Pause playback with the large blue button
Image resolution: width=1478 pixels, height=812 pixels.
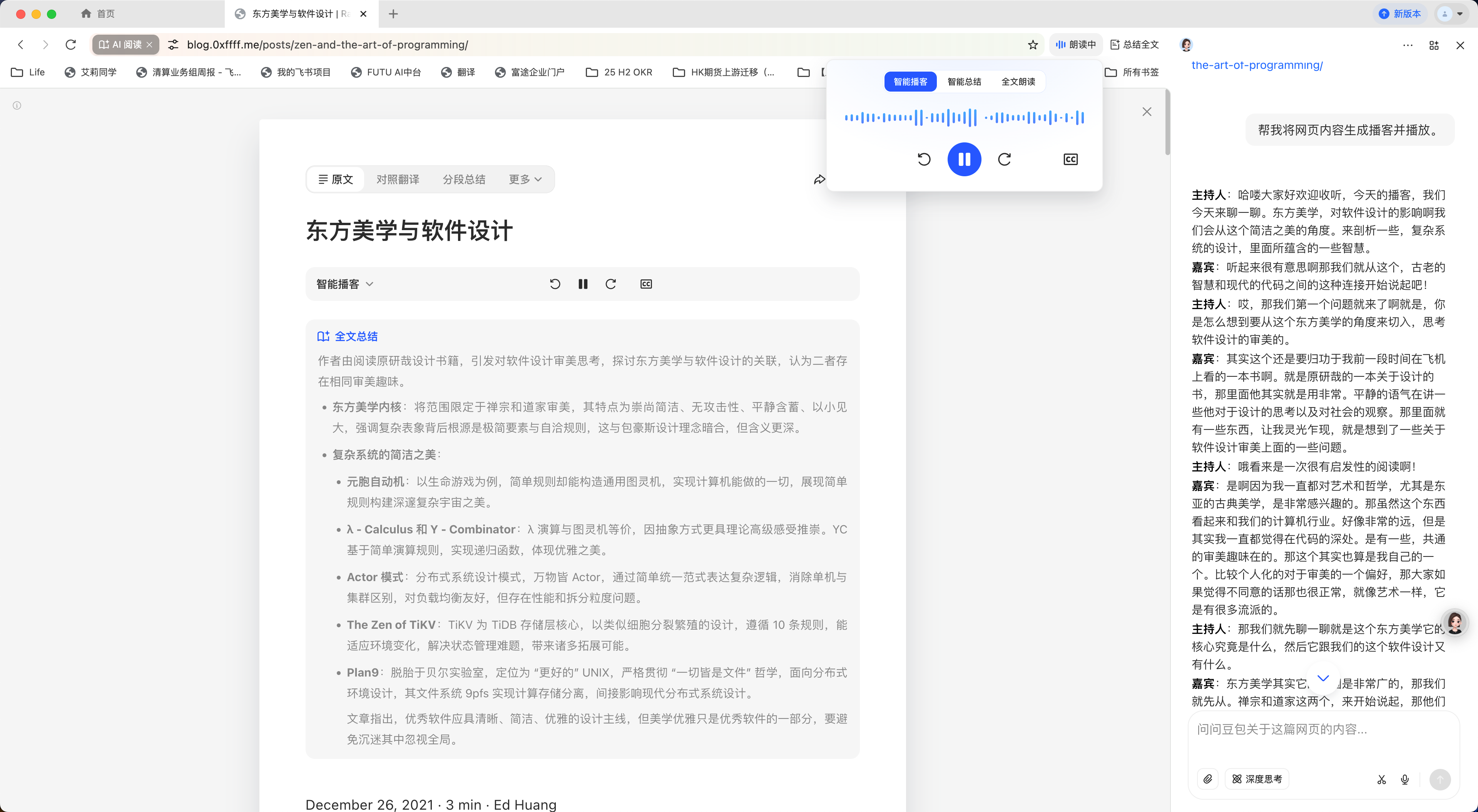pos(964,159)
